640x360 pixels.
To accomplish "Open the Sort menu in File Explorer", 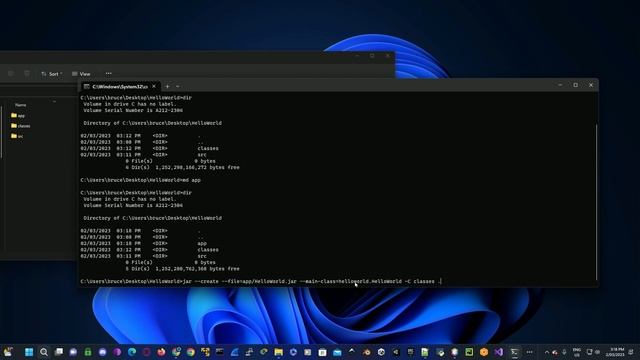I will tap(51, 74).
